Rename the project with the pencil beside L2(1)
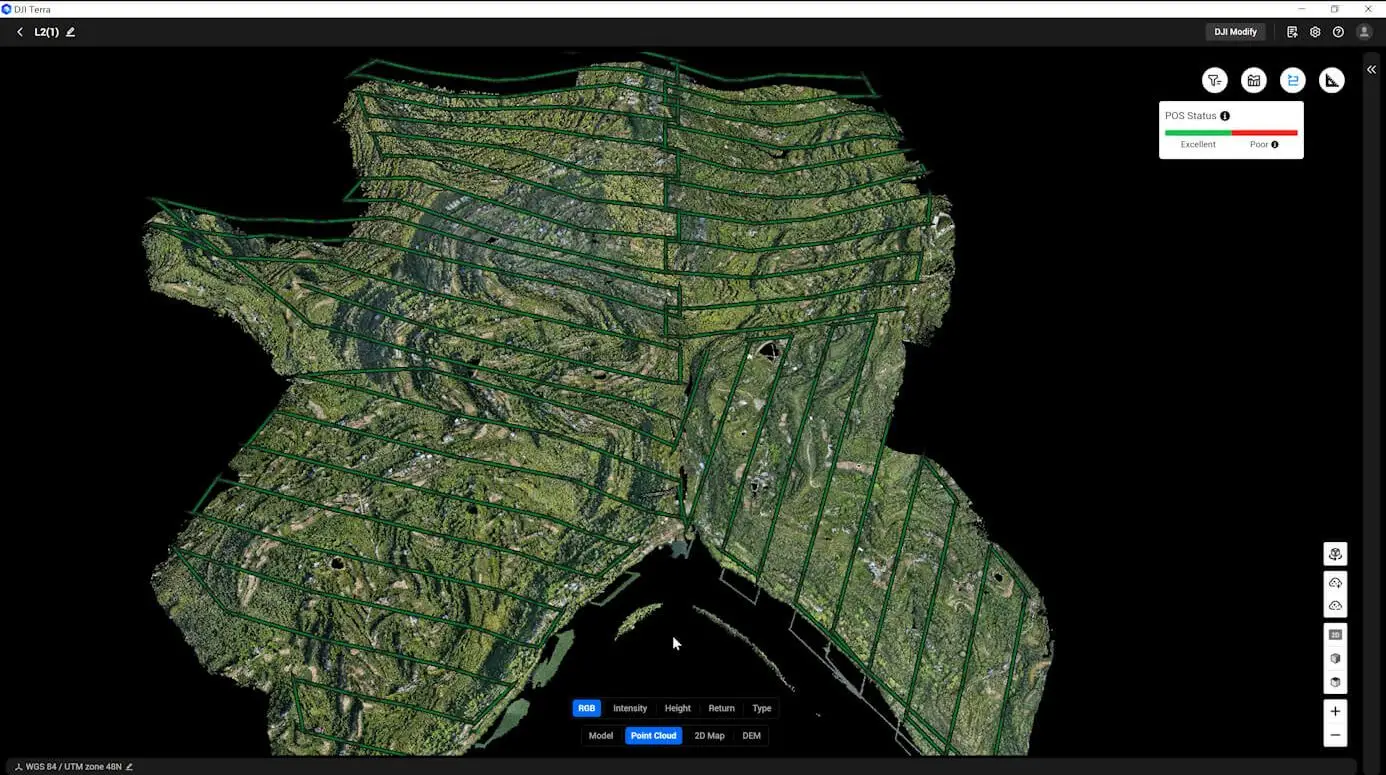Screen dimensions: 1386x775 (70, 32)
